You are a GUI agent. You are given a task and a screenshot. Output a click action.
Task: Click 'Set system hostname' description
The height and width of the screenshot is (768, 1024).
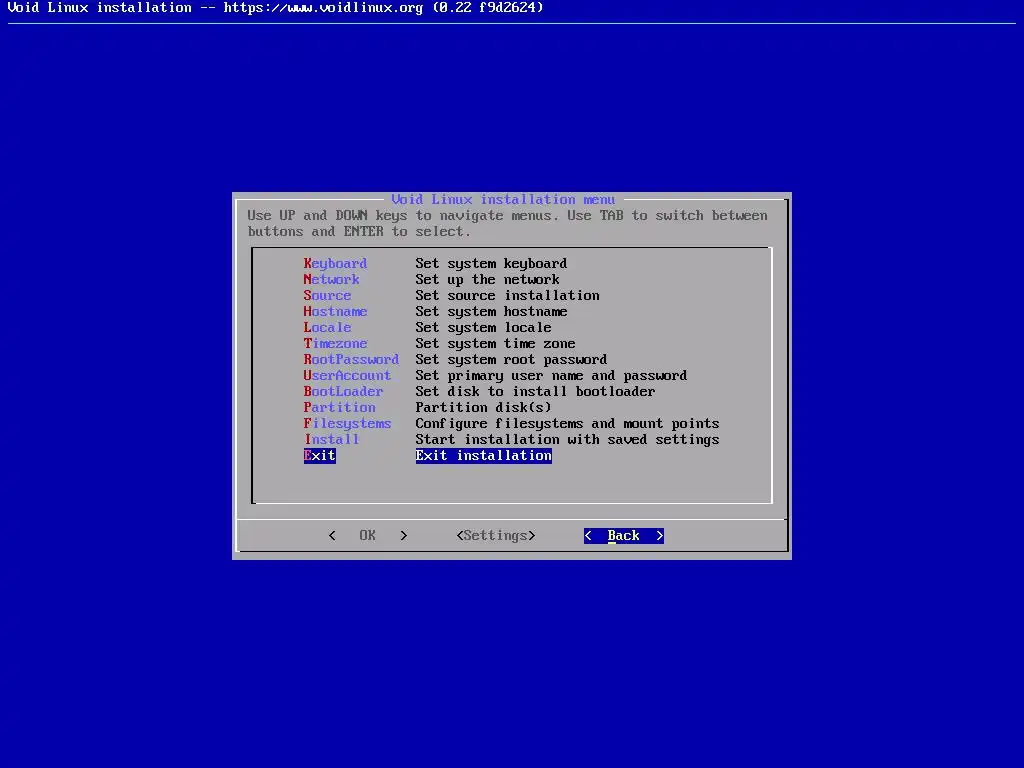pos(491,312)
